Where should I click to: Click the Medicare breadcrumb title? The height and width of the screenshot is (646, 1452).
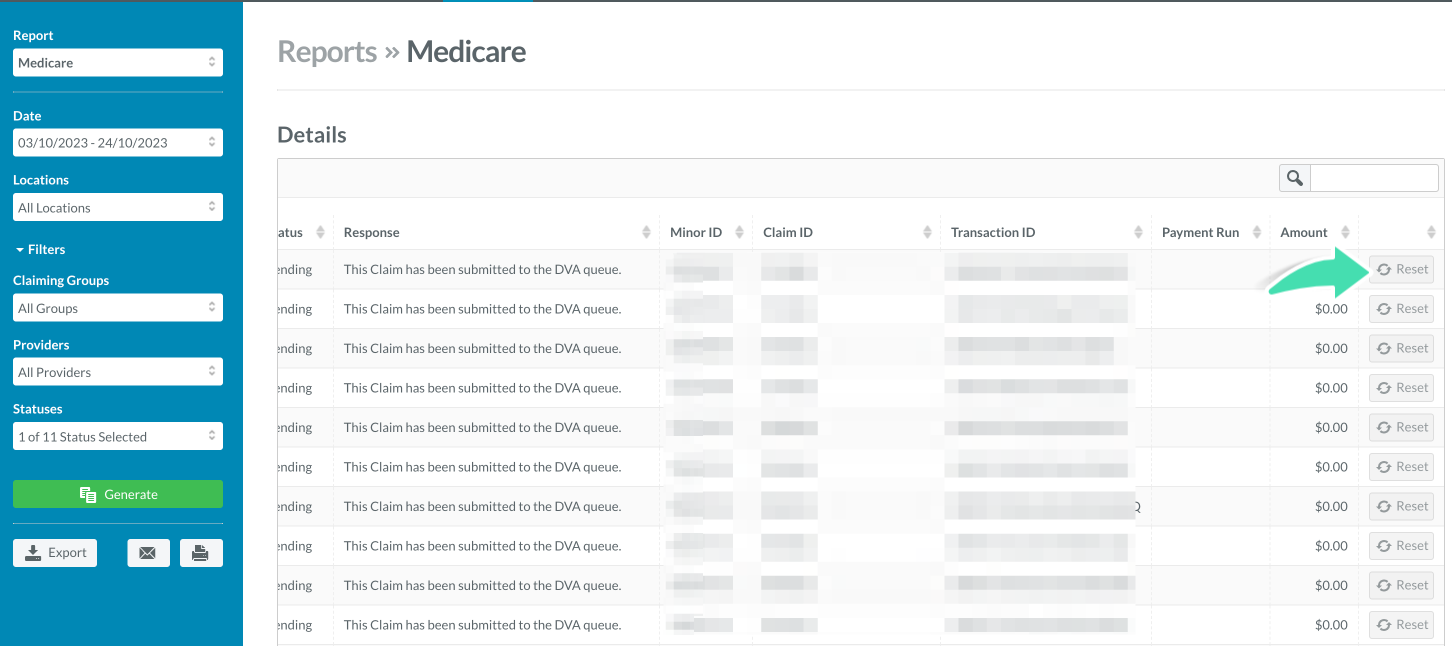[466, 52]
